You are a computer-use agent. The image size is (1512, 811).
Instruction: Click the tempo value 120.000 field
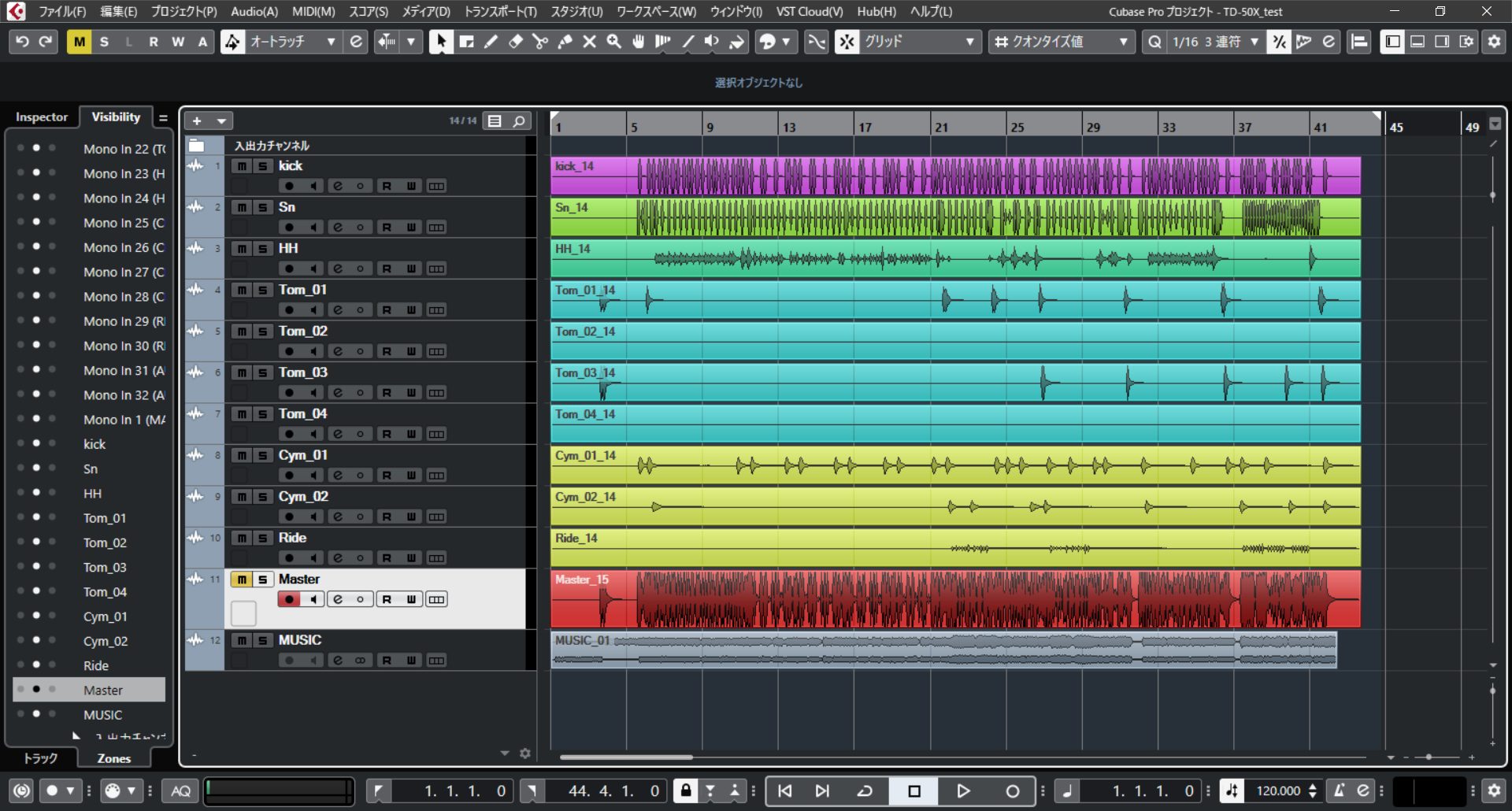(x=1278, y=791)
